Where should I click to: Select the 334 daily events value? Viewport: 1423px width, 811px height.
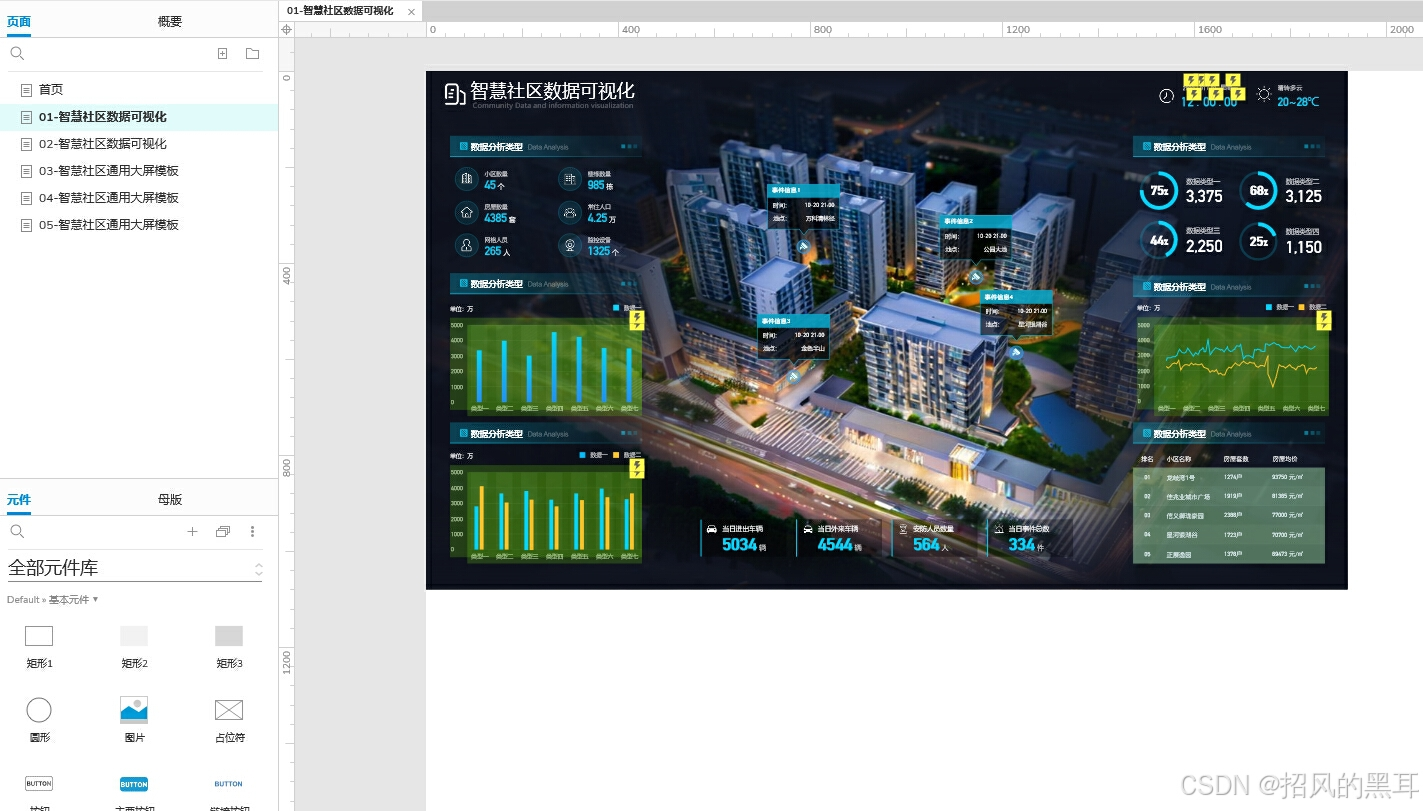(1022, 545)
